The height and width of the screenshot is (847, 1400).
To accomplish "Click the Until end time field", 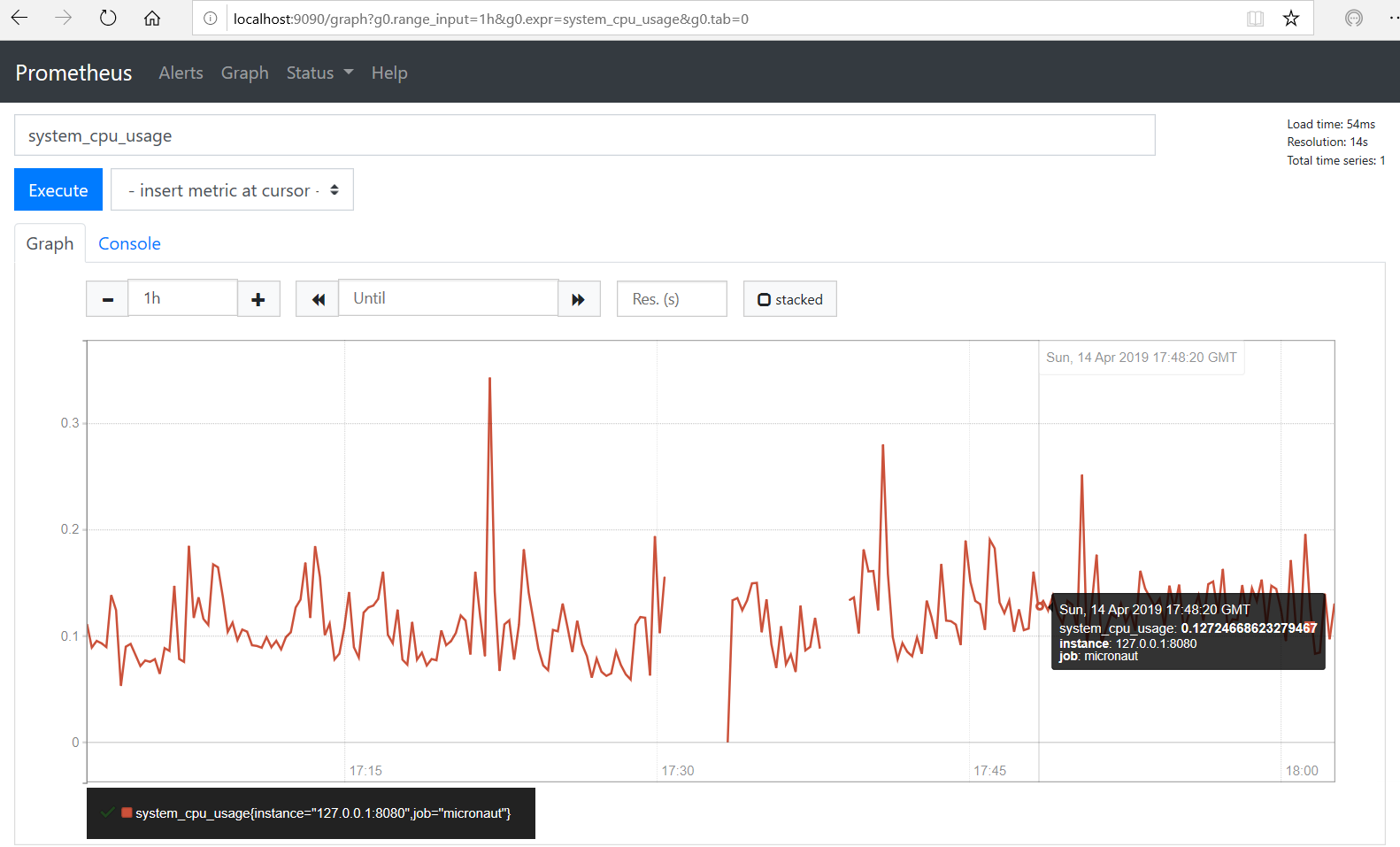I will 448,298.
